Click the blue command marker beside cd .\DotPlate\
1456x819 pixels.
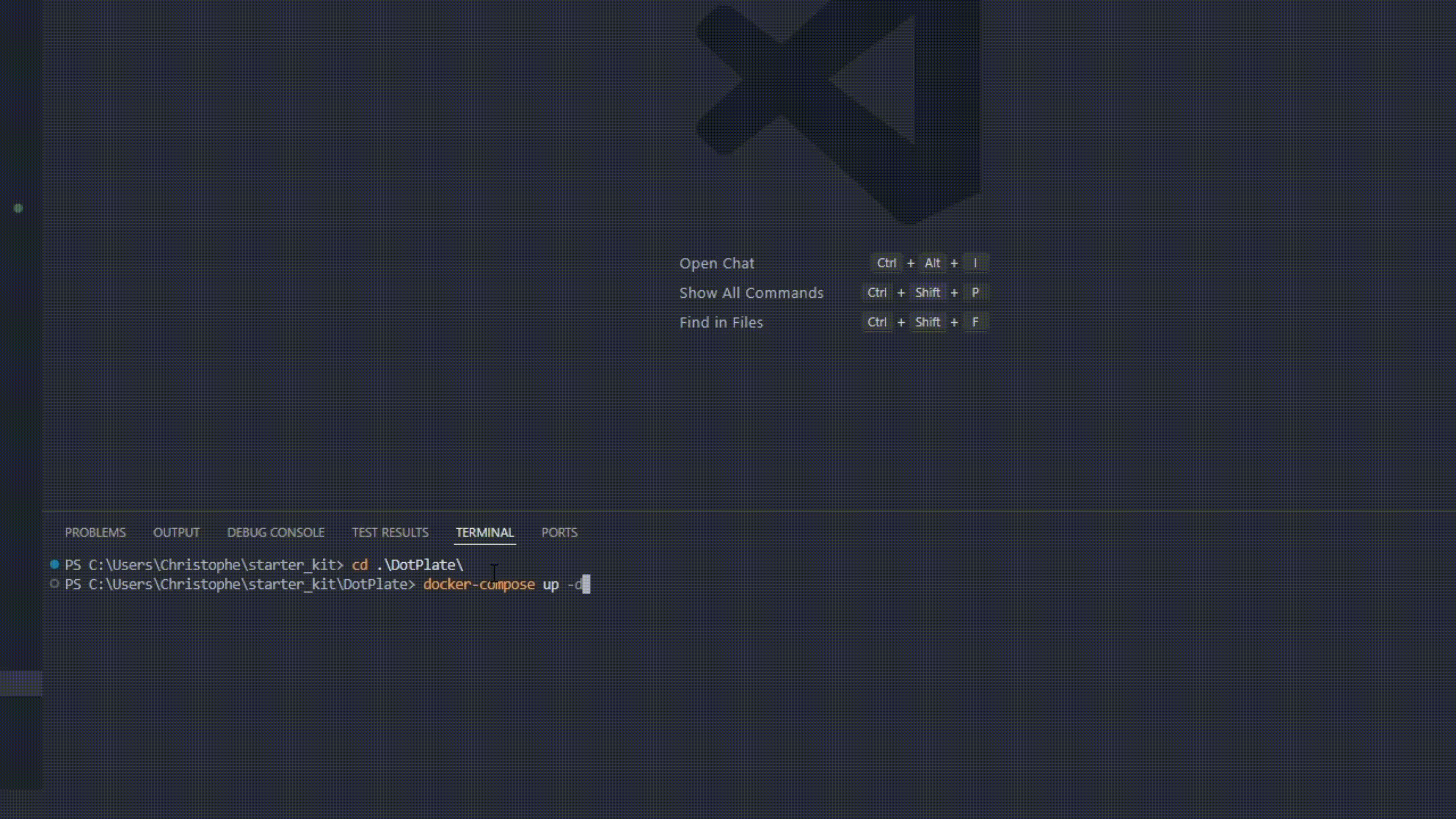coord(54,564)
